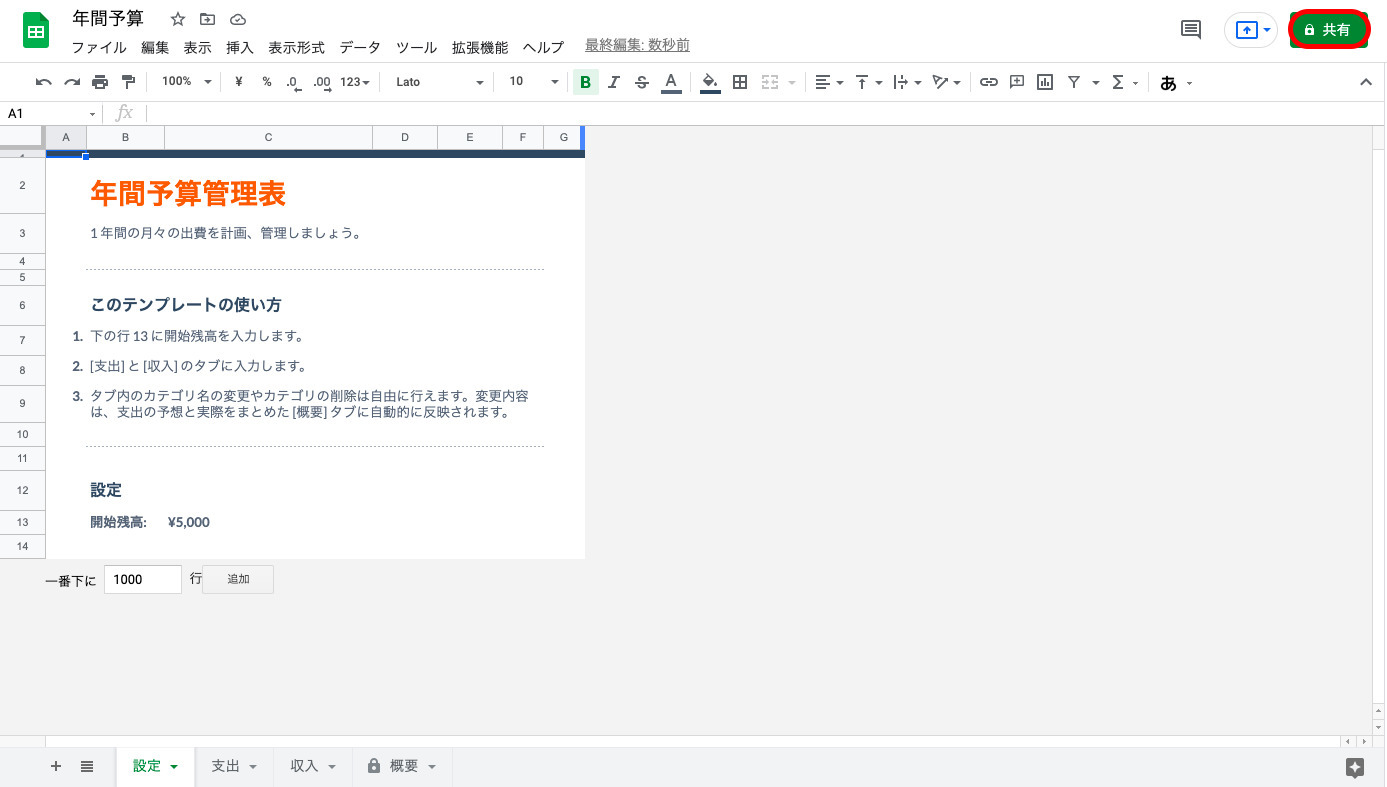
Task: Open vertical align dropdown
Action: (868, 82)
